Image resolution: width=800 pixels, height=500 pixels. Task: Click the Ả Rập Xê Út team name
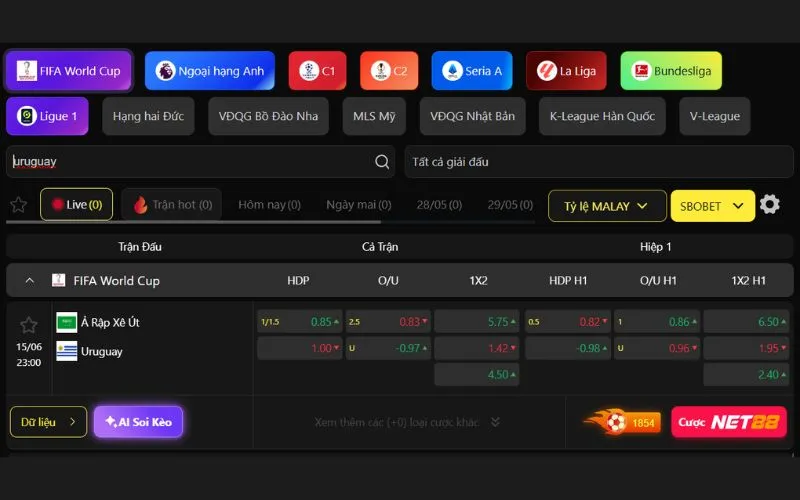[110, 322]
